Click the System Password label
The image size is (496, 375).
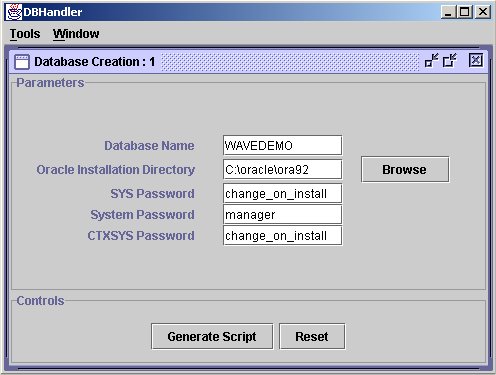coord(142,215)
